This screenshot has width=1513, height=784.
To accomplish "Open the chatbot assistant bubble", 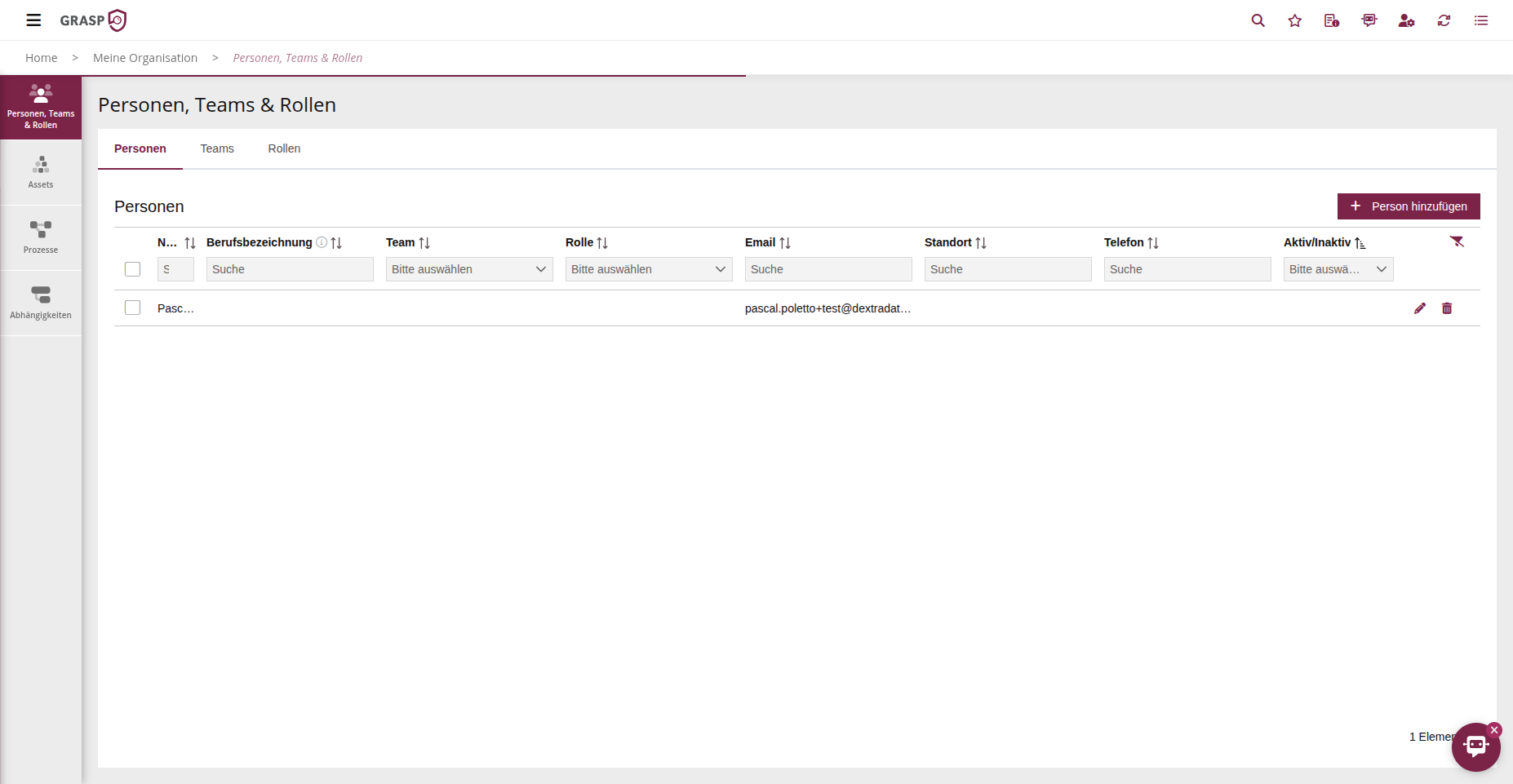I will click(x=1475, y=746).
